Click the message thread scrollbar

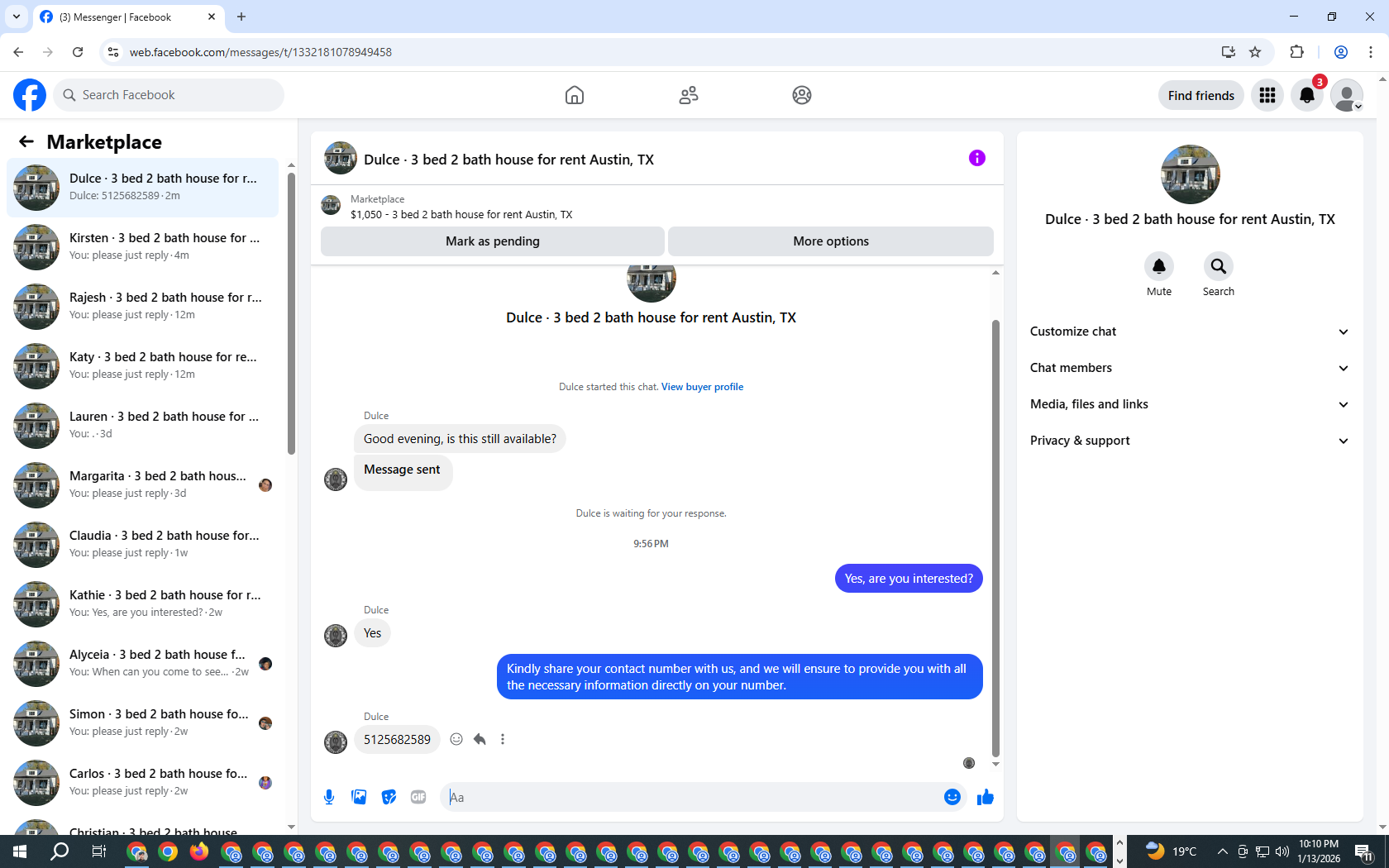tap(995, 537)
